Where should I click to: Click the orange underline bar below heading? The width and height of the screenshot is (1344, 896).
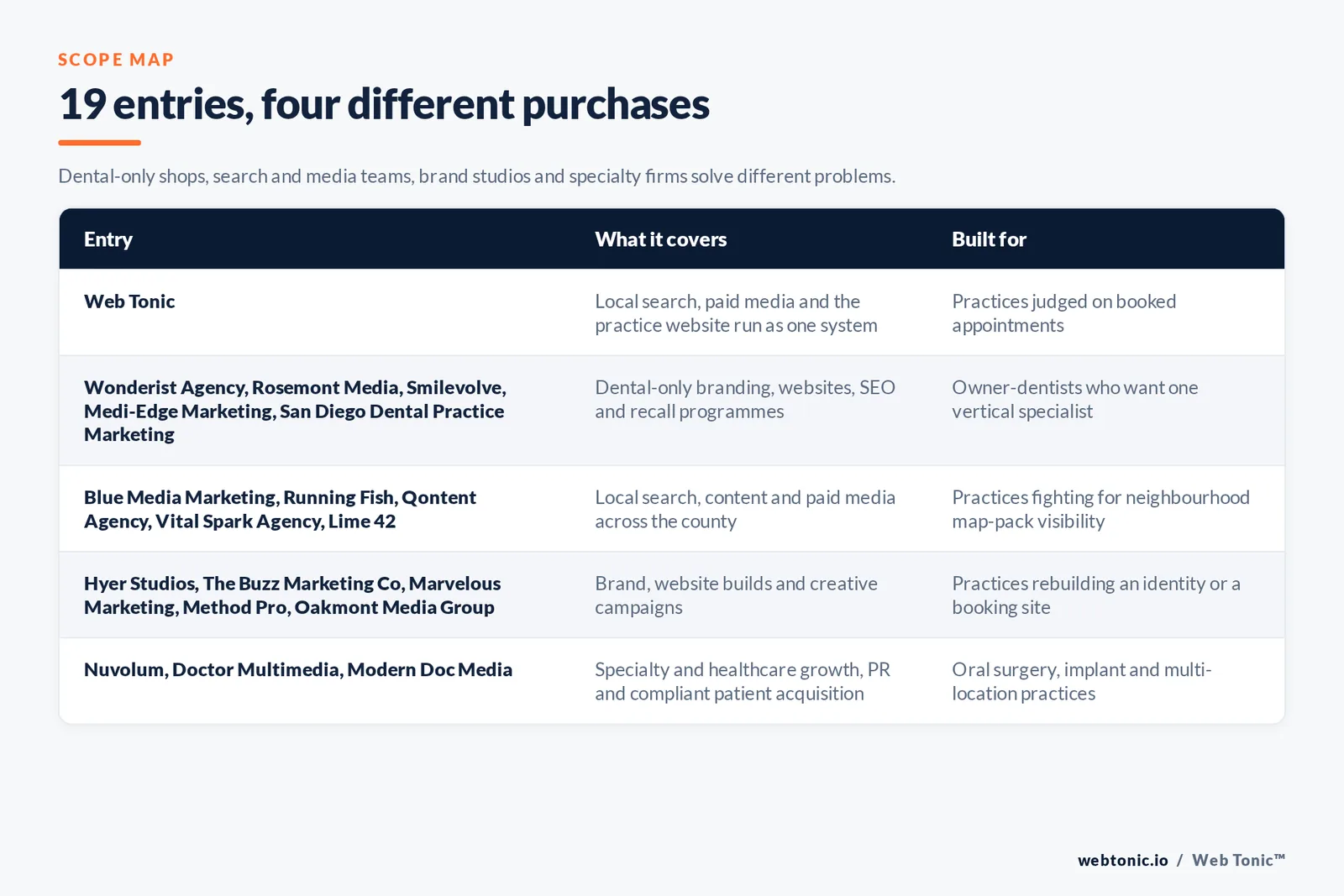coord(99,143)
